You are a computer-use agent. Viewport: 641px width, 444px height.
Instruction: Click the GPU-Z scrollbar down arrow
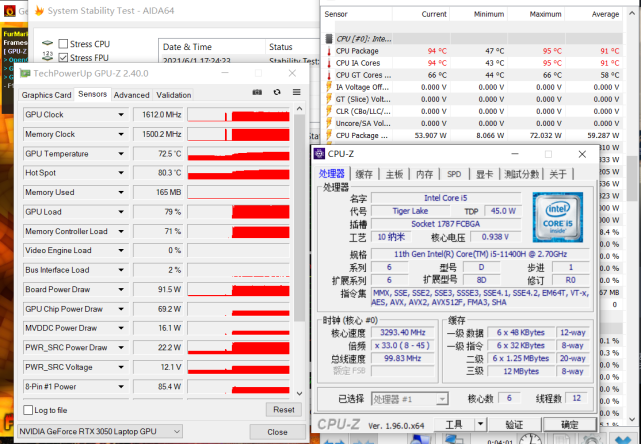300,393
